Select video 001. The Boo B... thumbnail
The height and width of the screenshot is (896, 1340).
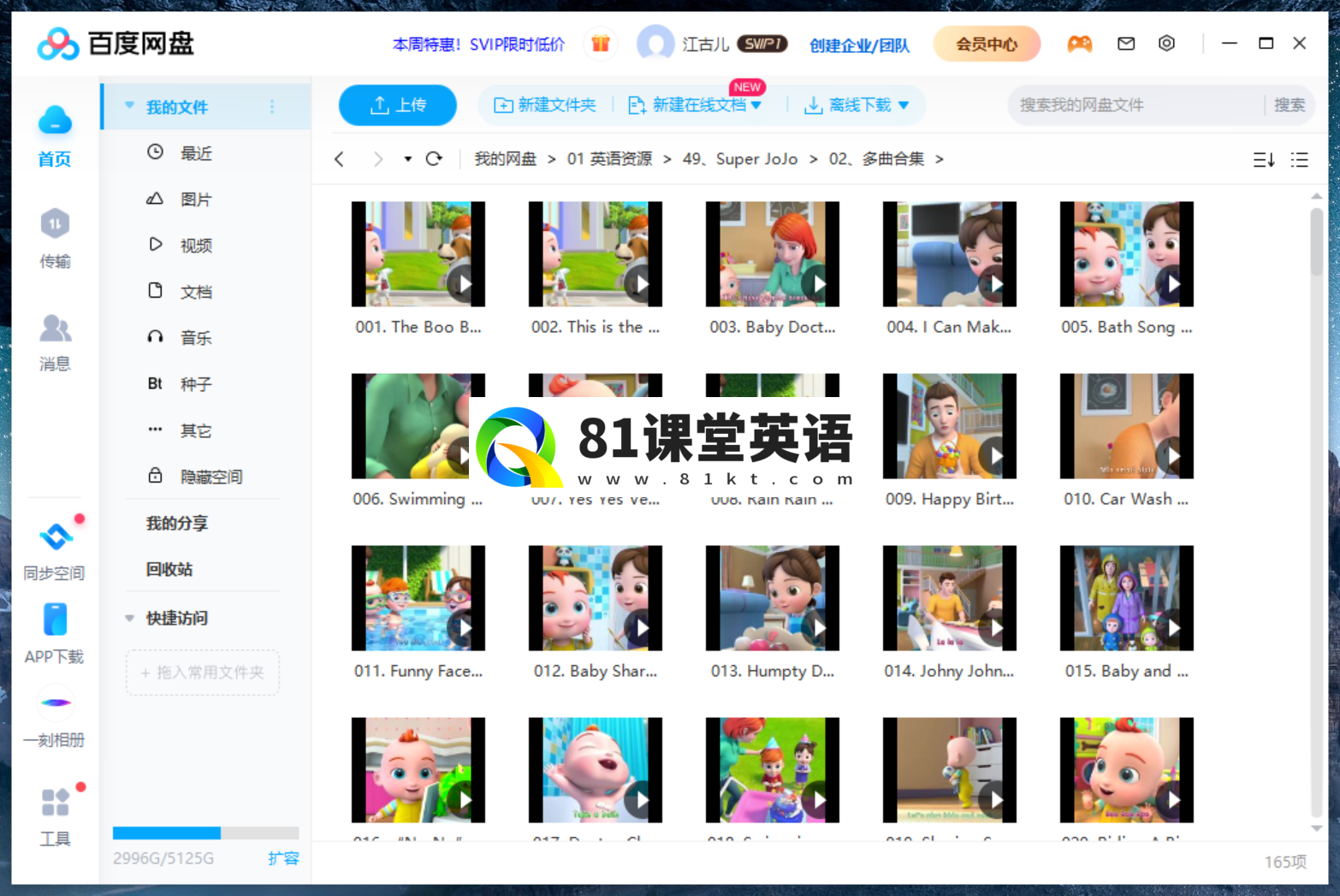click(418, 254)
